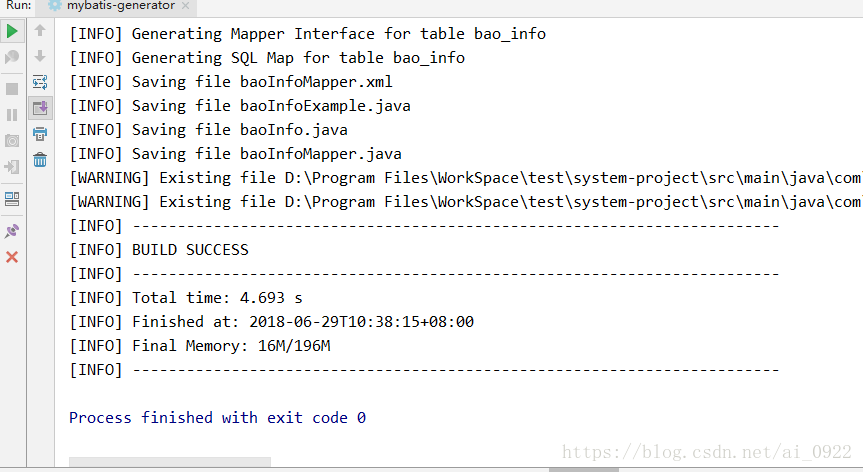Click the Exit arrow icon in sidebar
The image size is (863, 472).
12,167
